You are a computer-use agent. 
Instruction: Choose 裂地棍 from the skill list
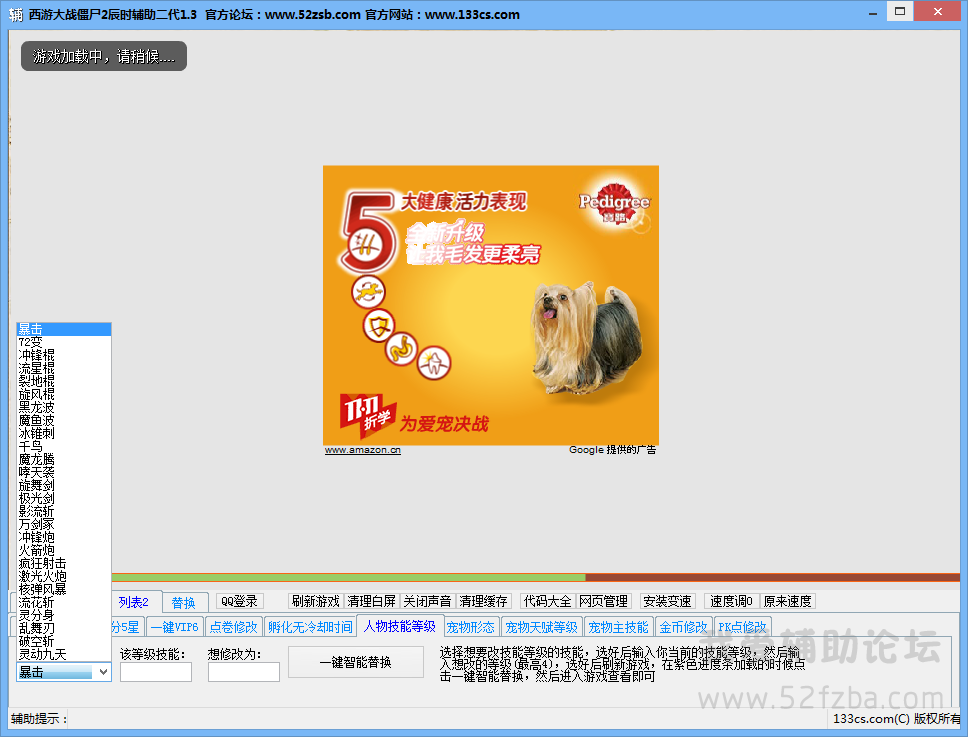pos(64,381)
